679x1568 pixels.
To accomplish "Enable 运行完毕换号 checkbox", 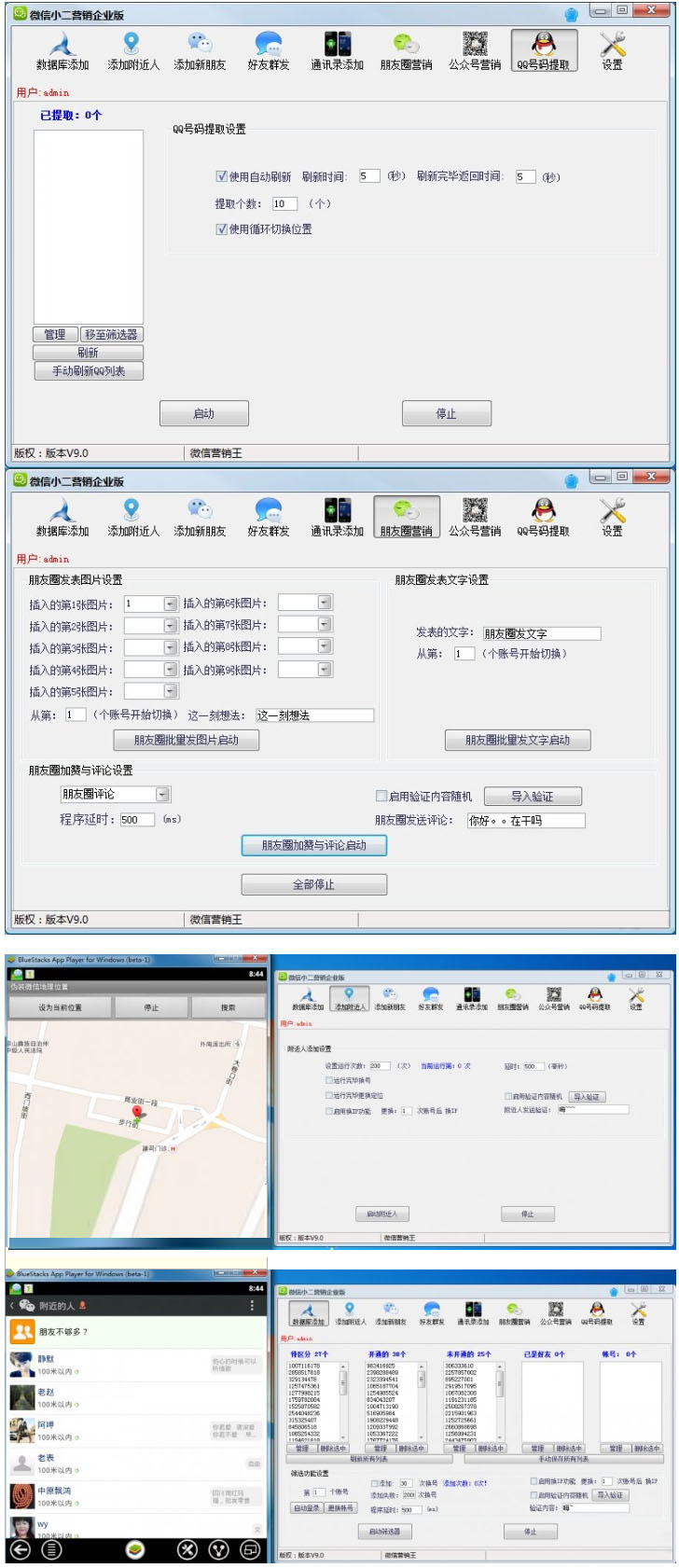I will pyautogui.click(x=328, y=1080).
